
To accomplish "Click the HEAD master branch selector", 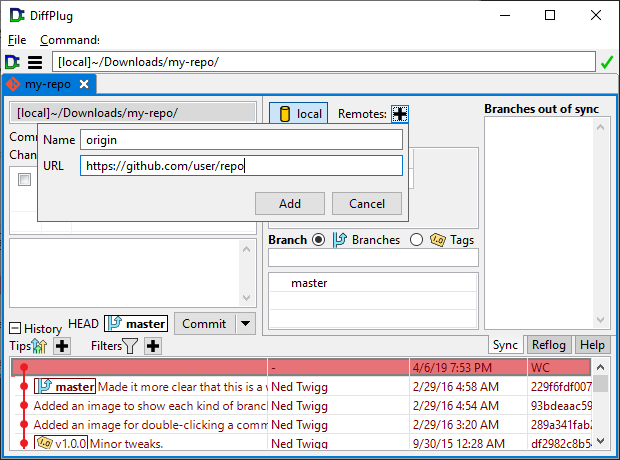I will click(137, 324).
